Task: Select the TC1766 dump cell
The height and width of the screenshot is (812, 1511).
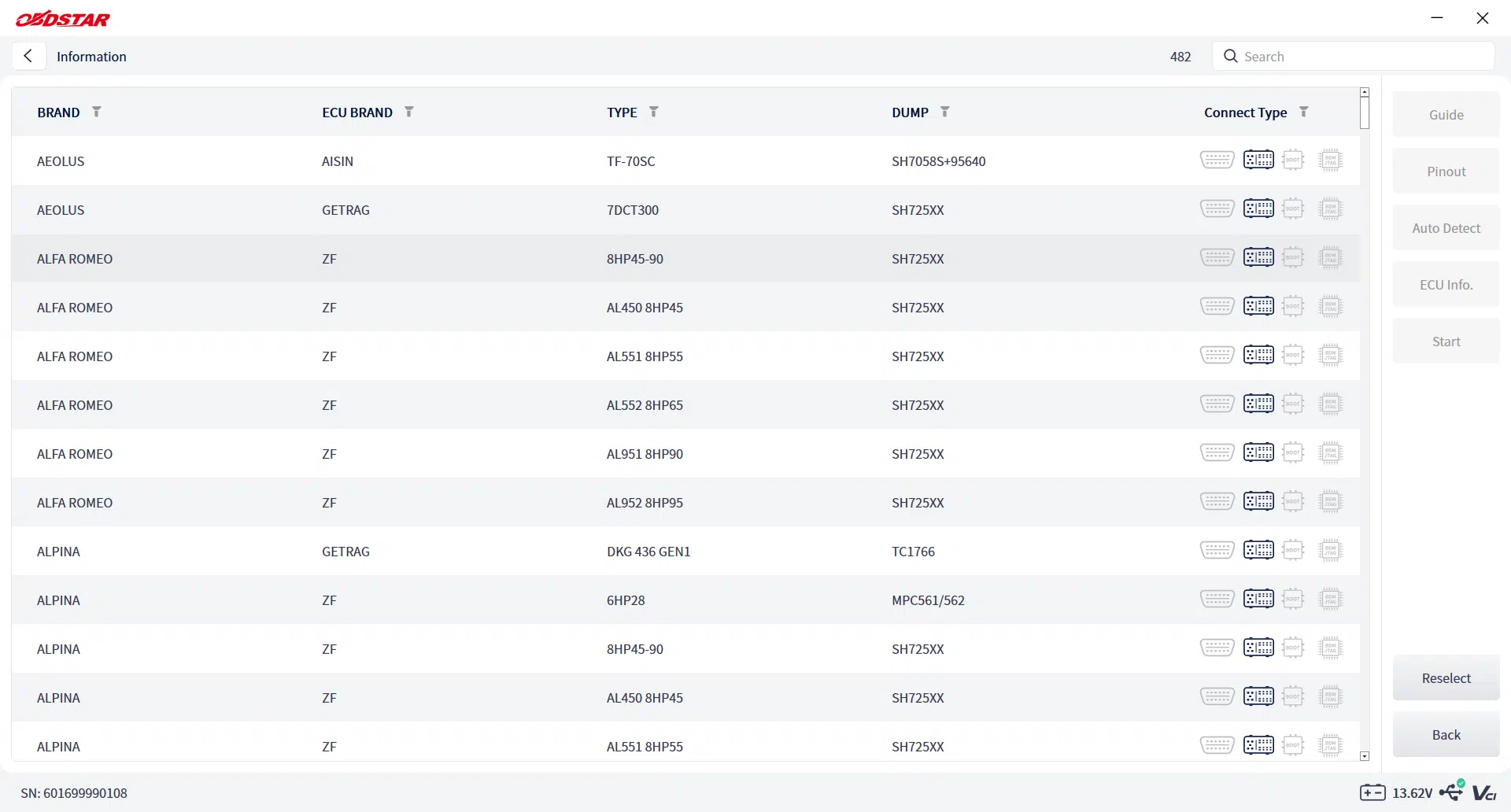Action: pyautogui.click(x=913, y=552)
